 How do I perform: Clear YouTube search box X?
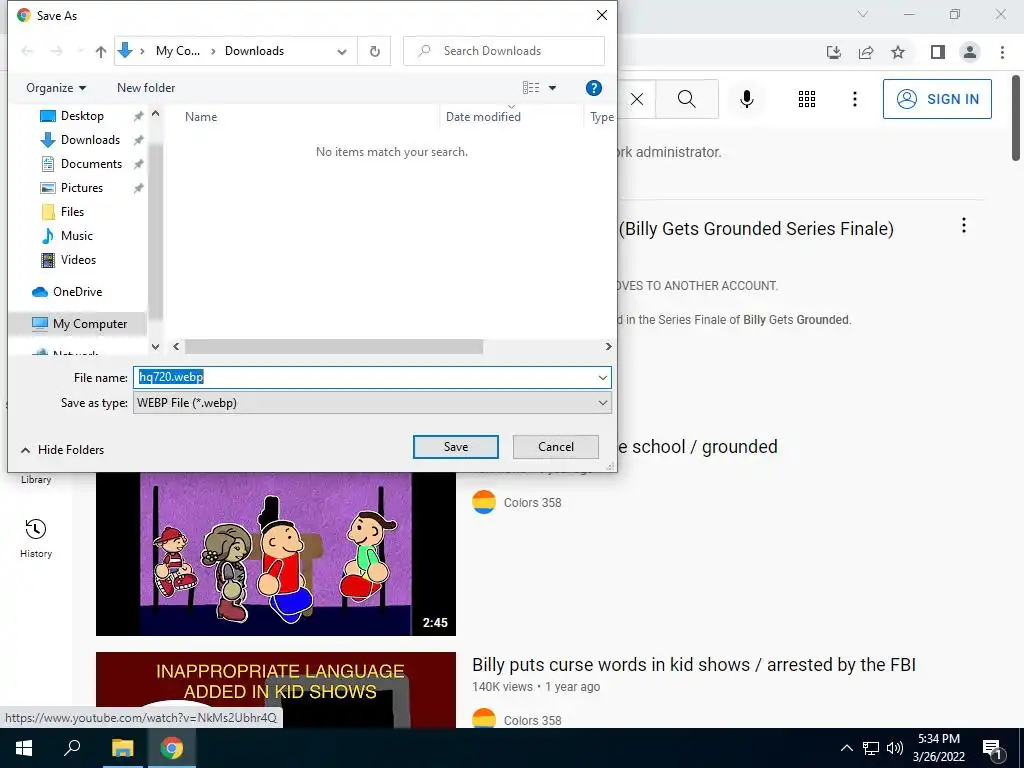637,99
